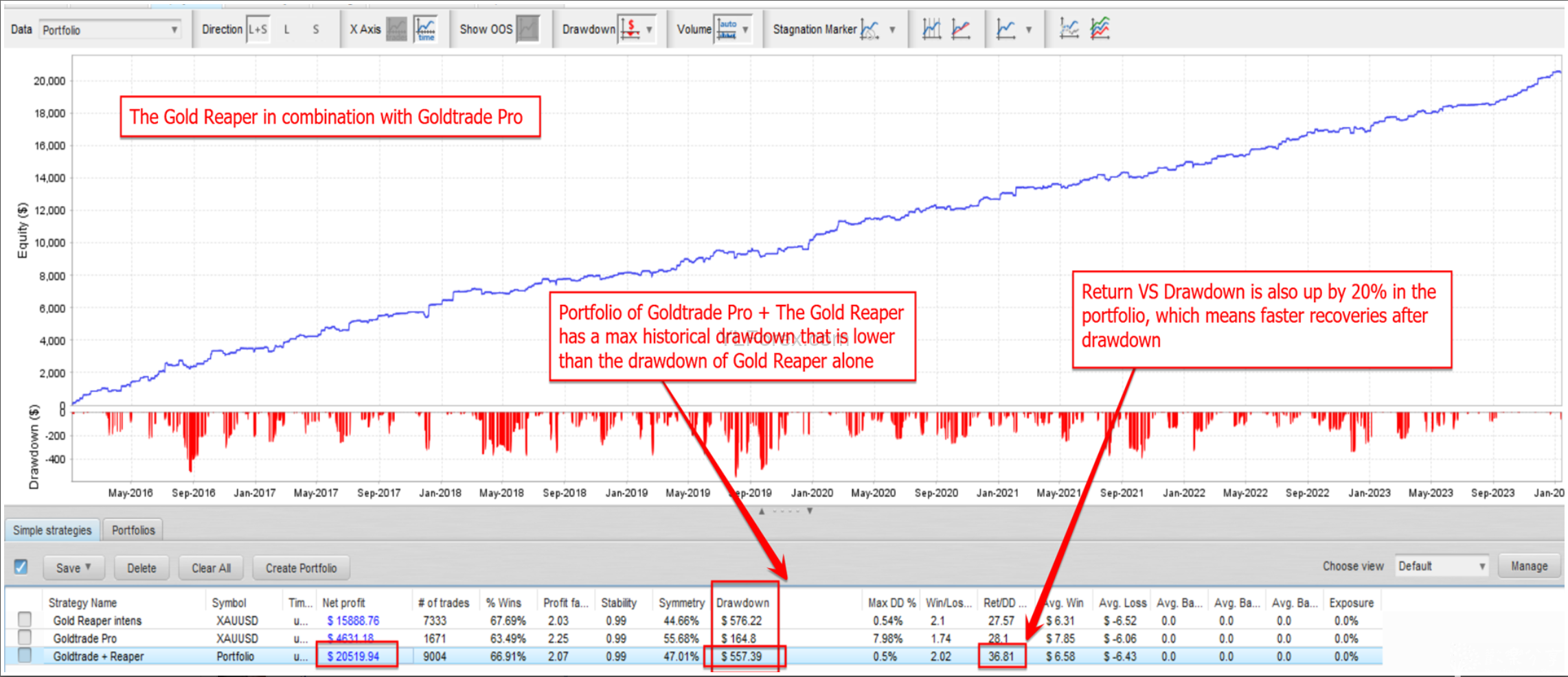Click the Volume auto icon
1568x677 pixels.
click(727, 30)
